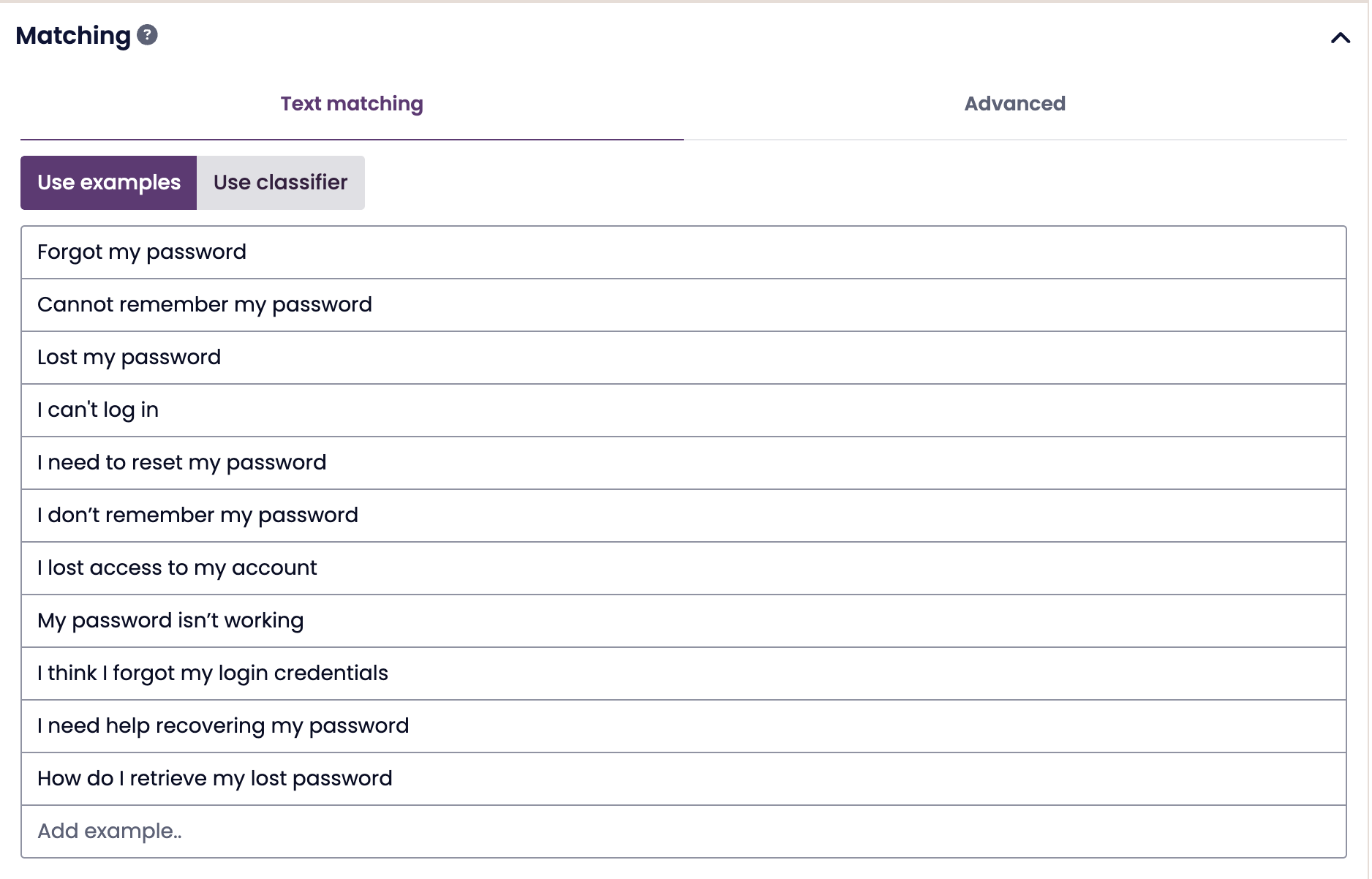Screen dimensions: 1372x879
Task: Click 'I need to reset my password' example
Action: tap(182, 463)
